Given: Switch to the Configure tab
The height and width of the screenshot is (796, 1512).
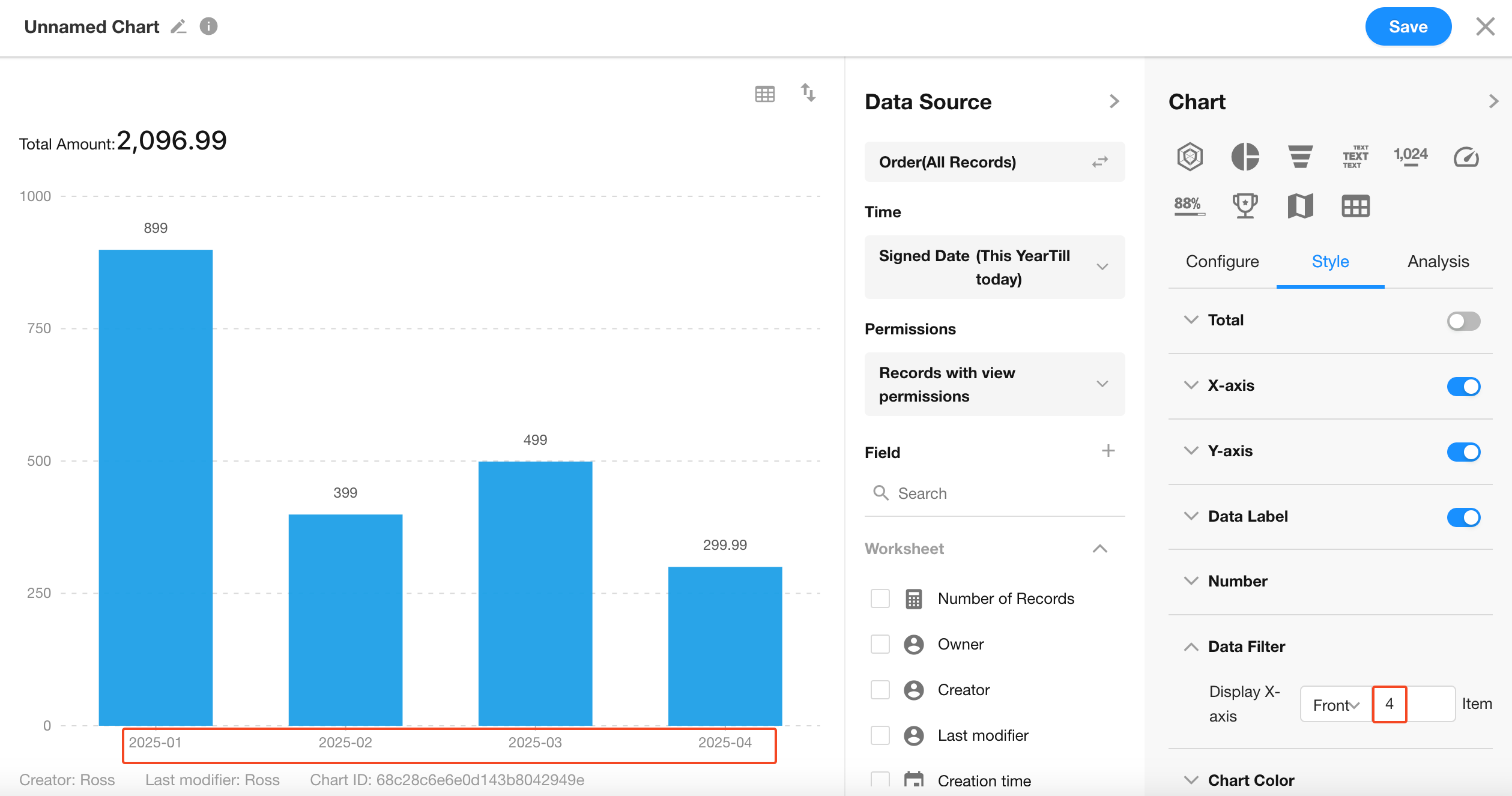Looking at the screenshot, I should 1222,262.
